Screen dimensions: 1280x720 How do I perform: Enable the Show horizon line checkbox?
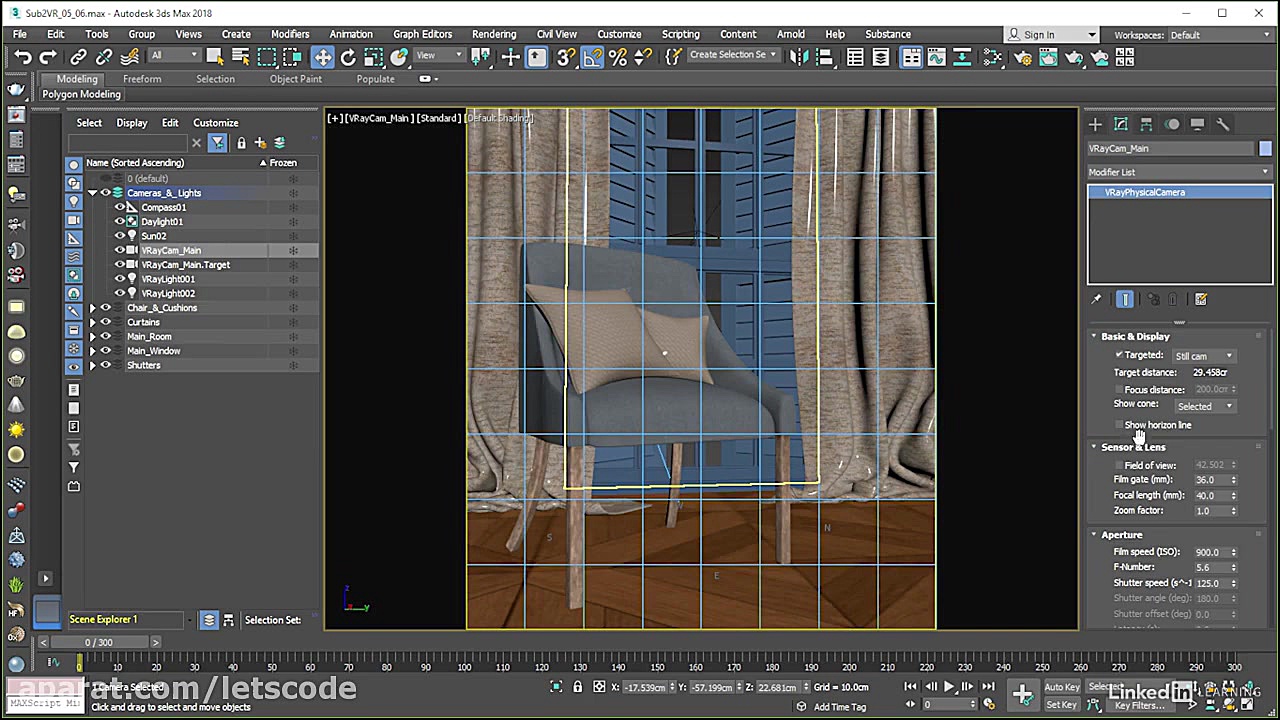1118,425
